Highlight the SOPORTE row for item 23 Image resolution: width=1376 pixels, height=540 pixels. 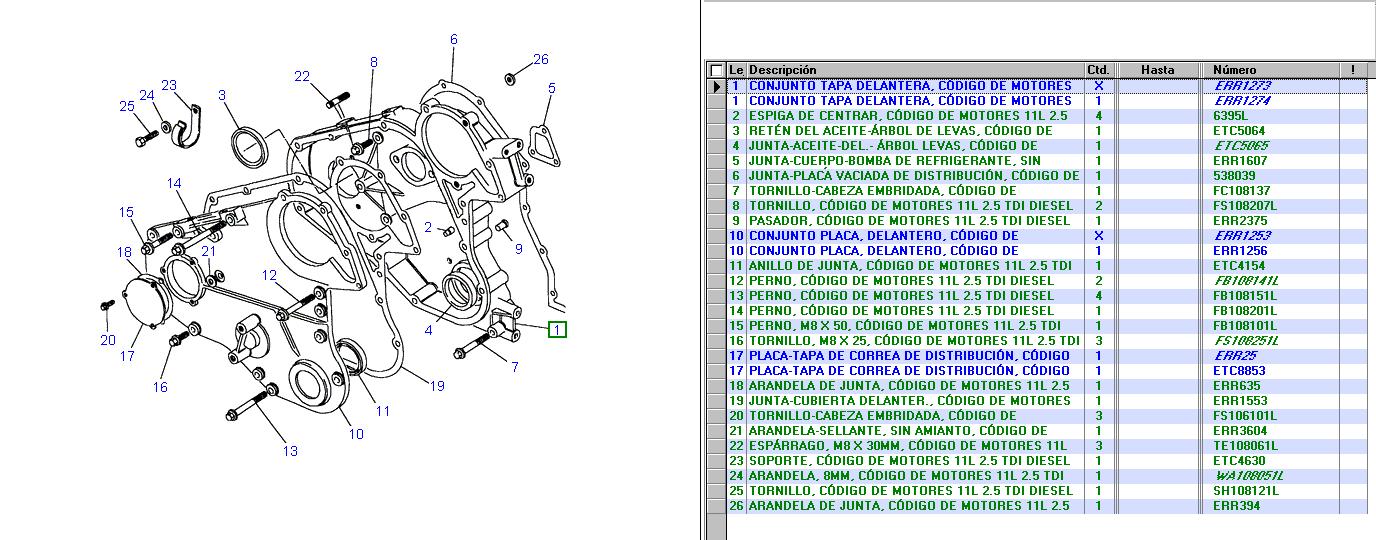(908, 461)
